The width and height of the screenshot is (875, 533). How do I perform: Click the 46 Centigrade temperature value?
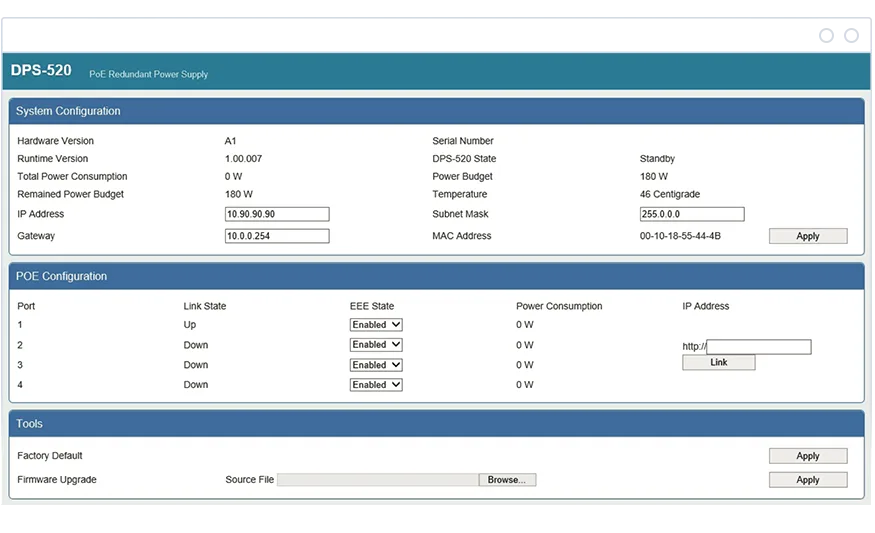pos(670,194)
